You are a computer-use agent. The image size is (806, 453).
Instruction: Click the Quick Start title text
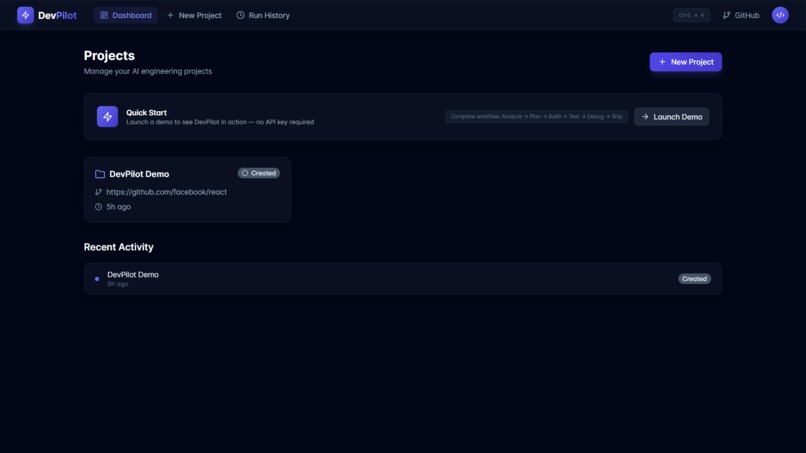tap(146, 113)
